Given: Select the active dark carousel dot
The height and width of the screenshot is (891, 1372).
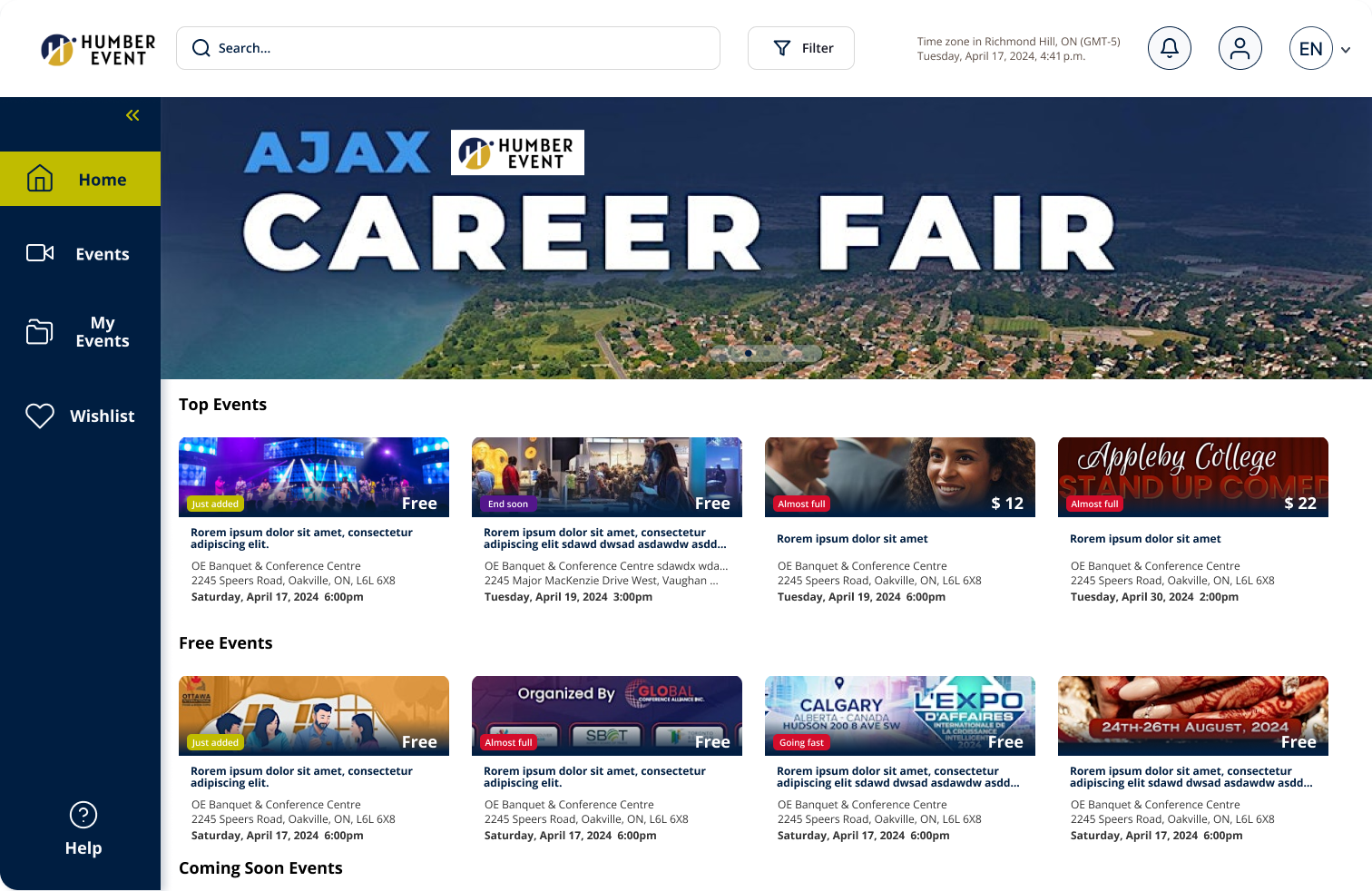Looking at the screenshot, I should tap(749, 353).
